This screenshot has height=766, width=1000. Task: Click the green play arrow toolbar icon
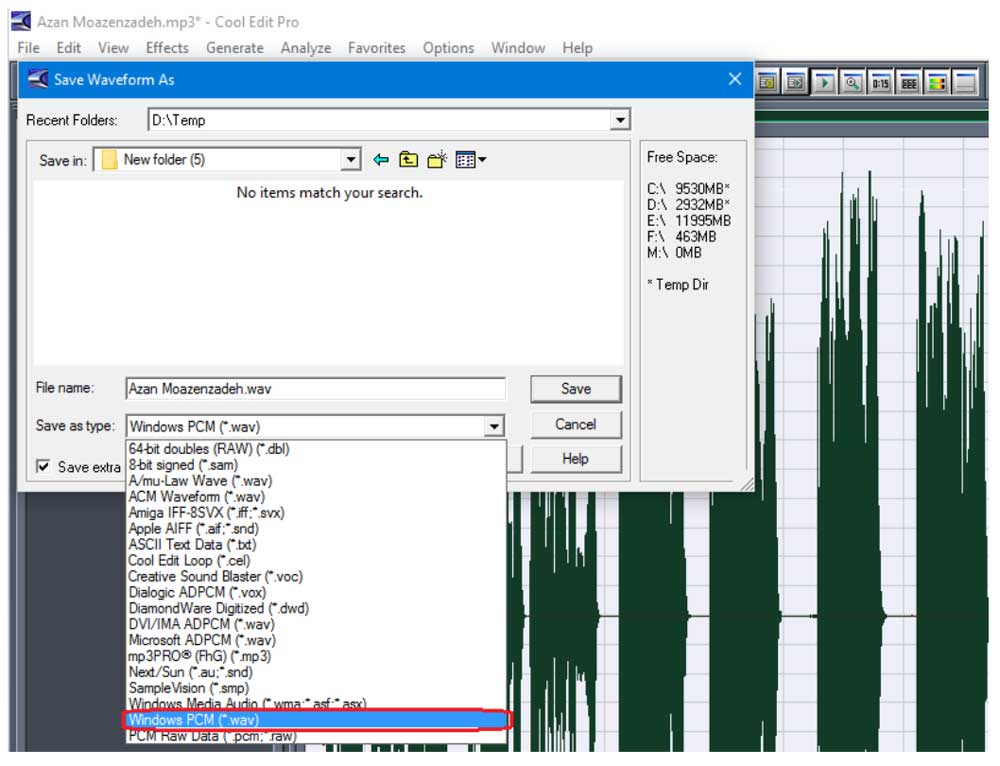pyautogui.click(x=825, y=83)
